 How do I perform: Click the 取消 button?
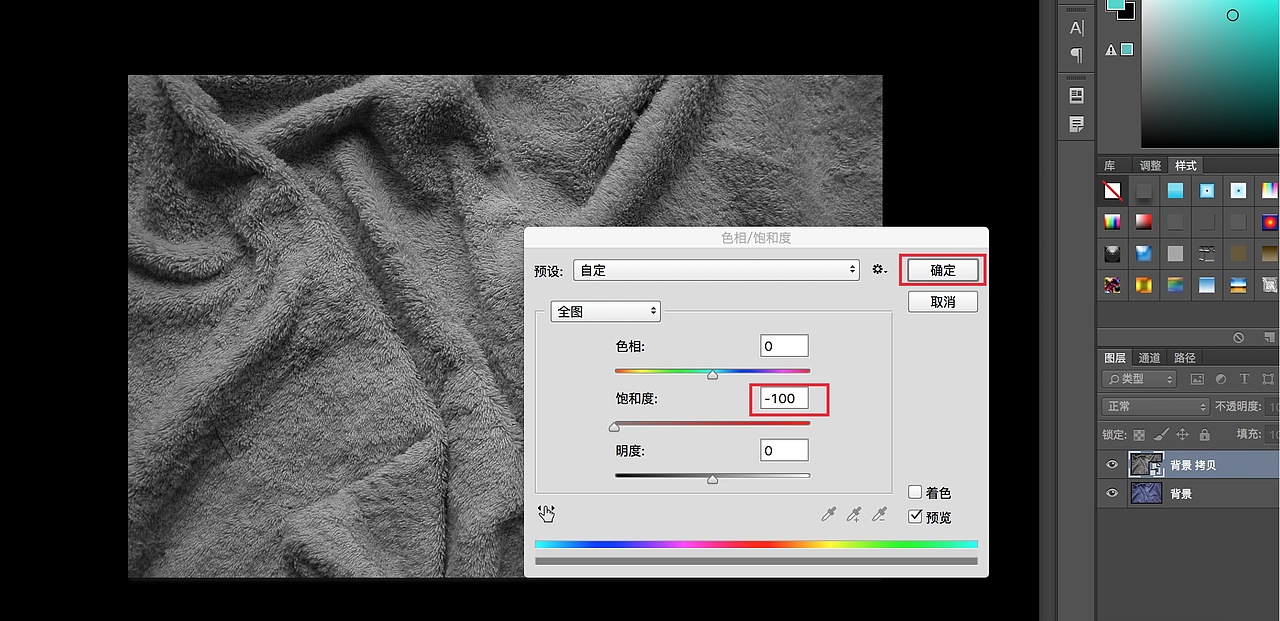(943, 302)
